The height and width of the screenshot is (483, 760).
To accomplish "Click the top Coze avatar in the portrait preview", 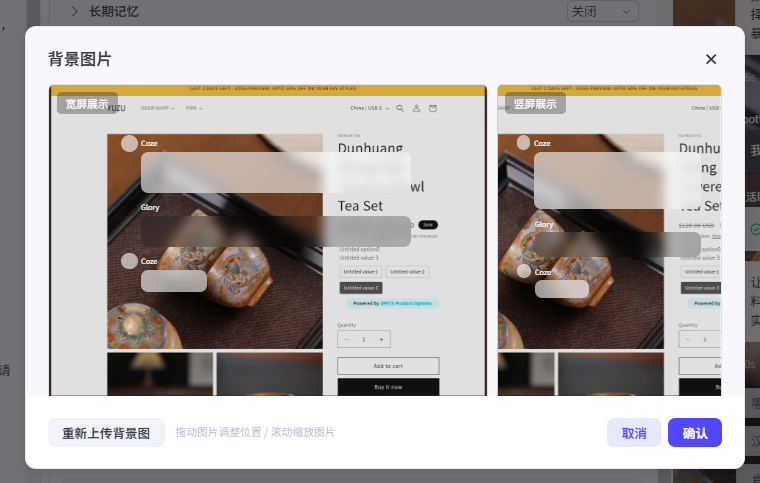I will tap(525, 143).
